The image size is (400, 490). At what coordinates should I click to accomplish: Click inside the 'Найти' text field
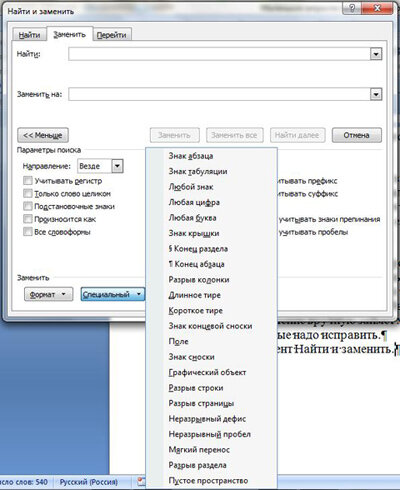point(219,54)
